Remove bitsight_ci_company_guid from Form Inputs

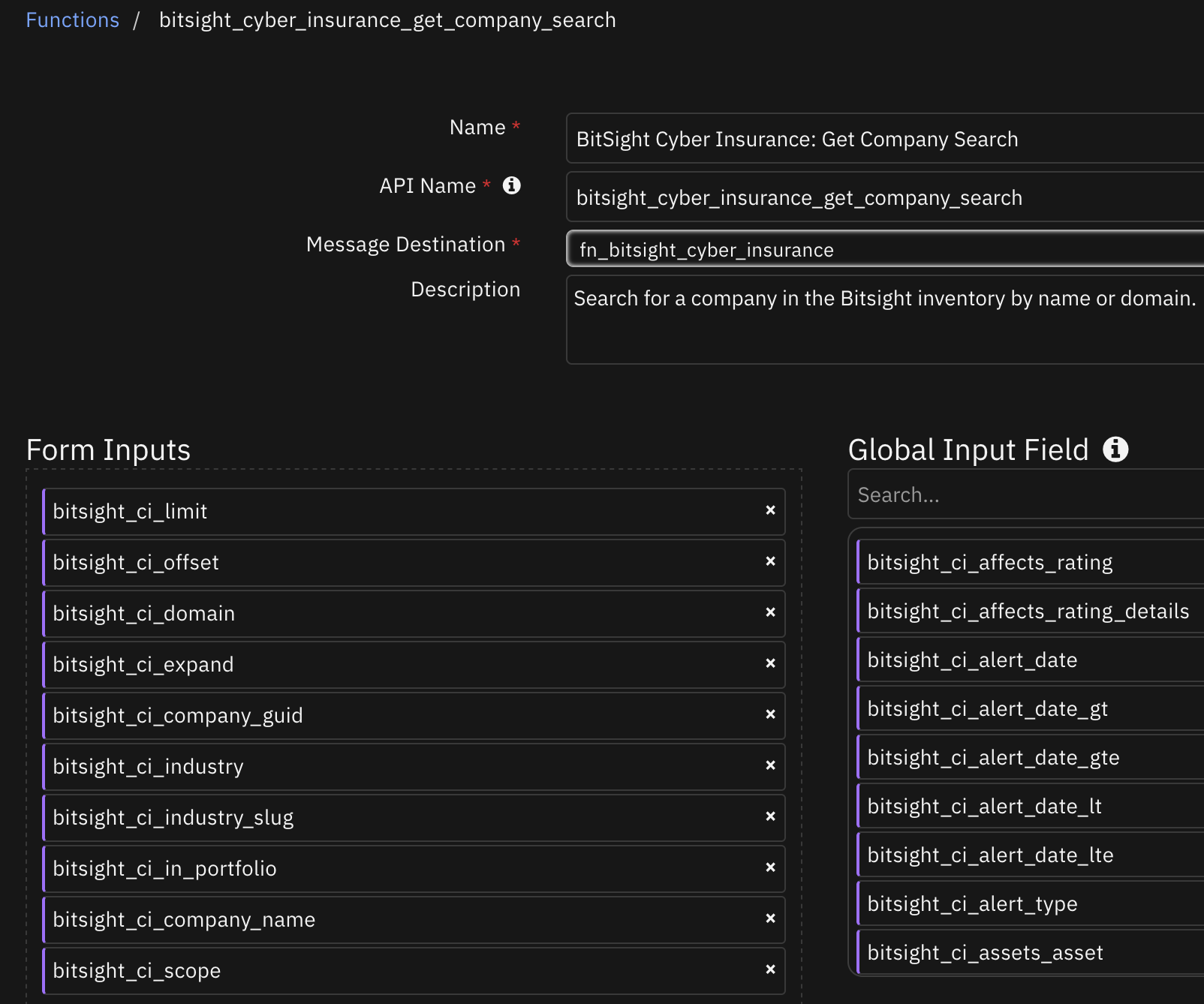[x=770, y=714]
